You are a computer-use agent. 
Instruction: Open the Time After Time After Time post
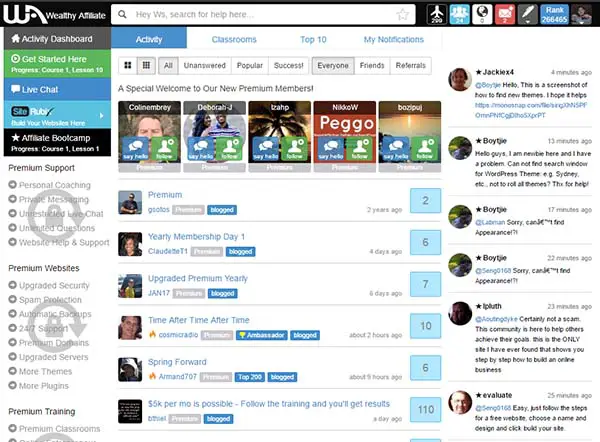click(x=199, y=320)
